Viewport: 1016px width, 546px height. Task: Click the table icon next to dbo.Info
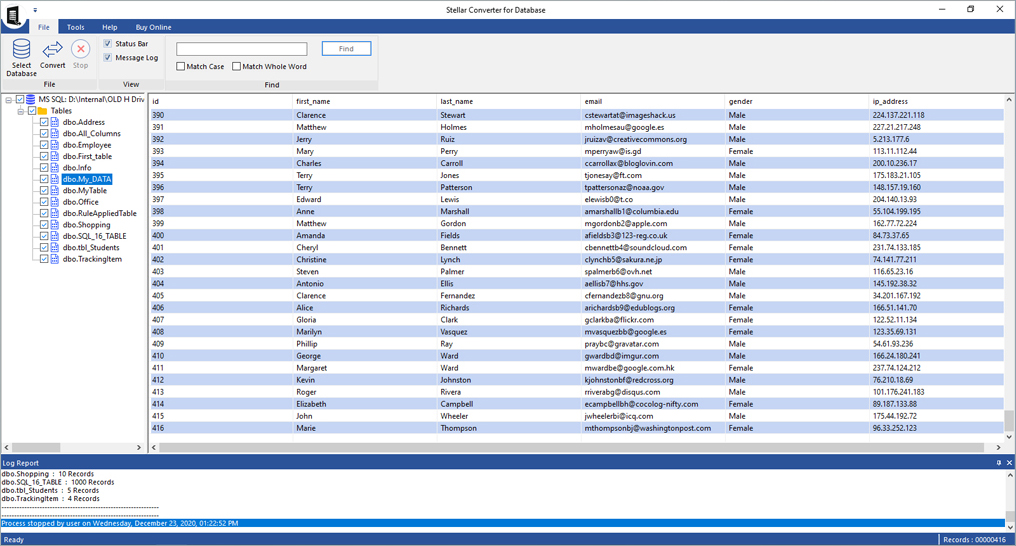pos(55,168)
